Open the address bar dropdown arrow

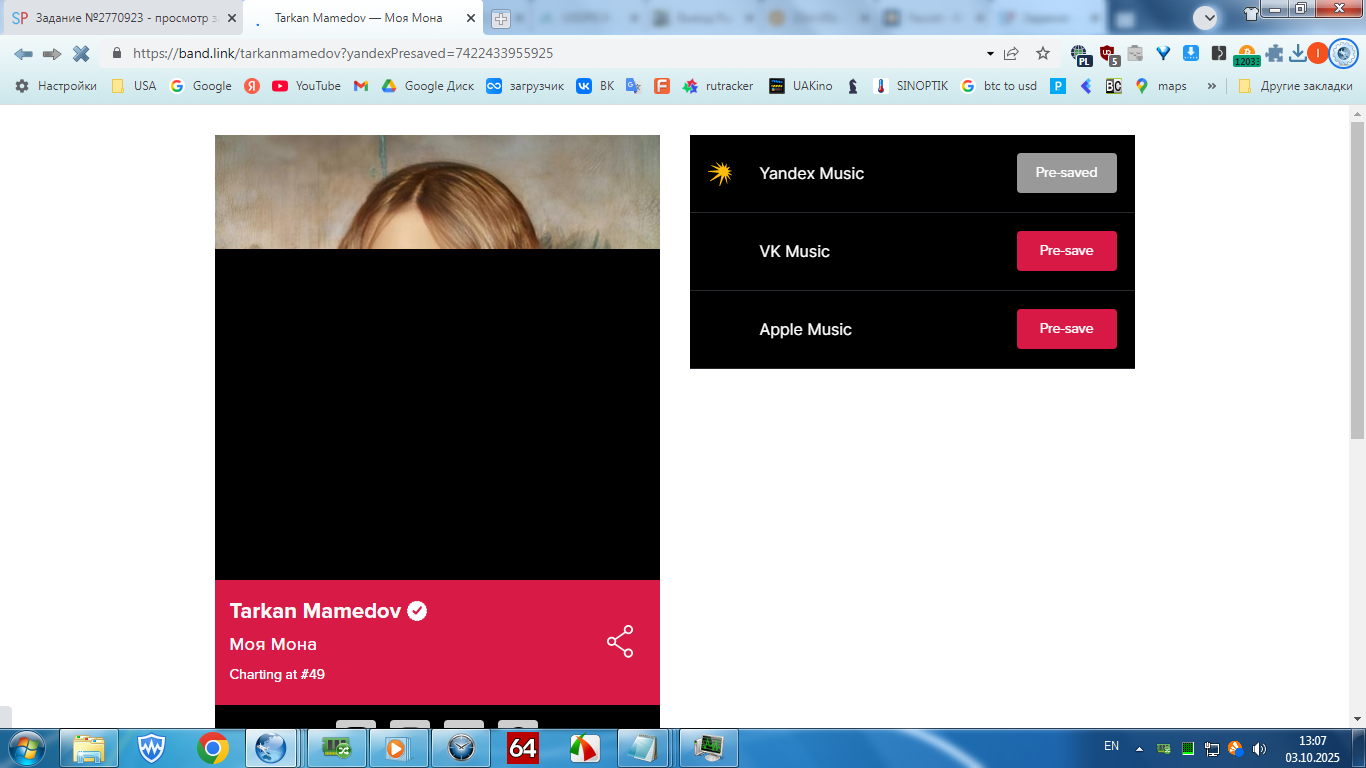point(990,54)
